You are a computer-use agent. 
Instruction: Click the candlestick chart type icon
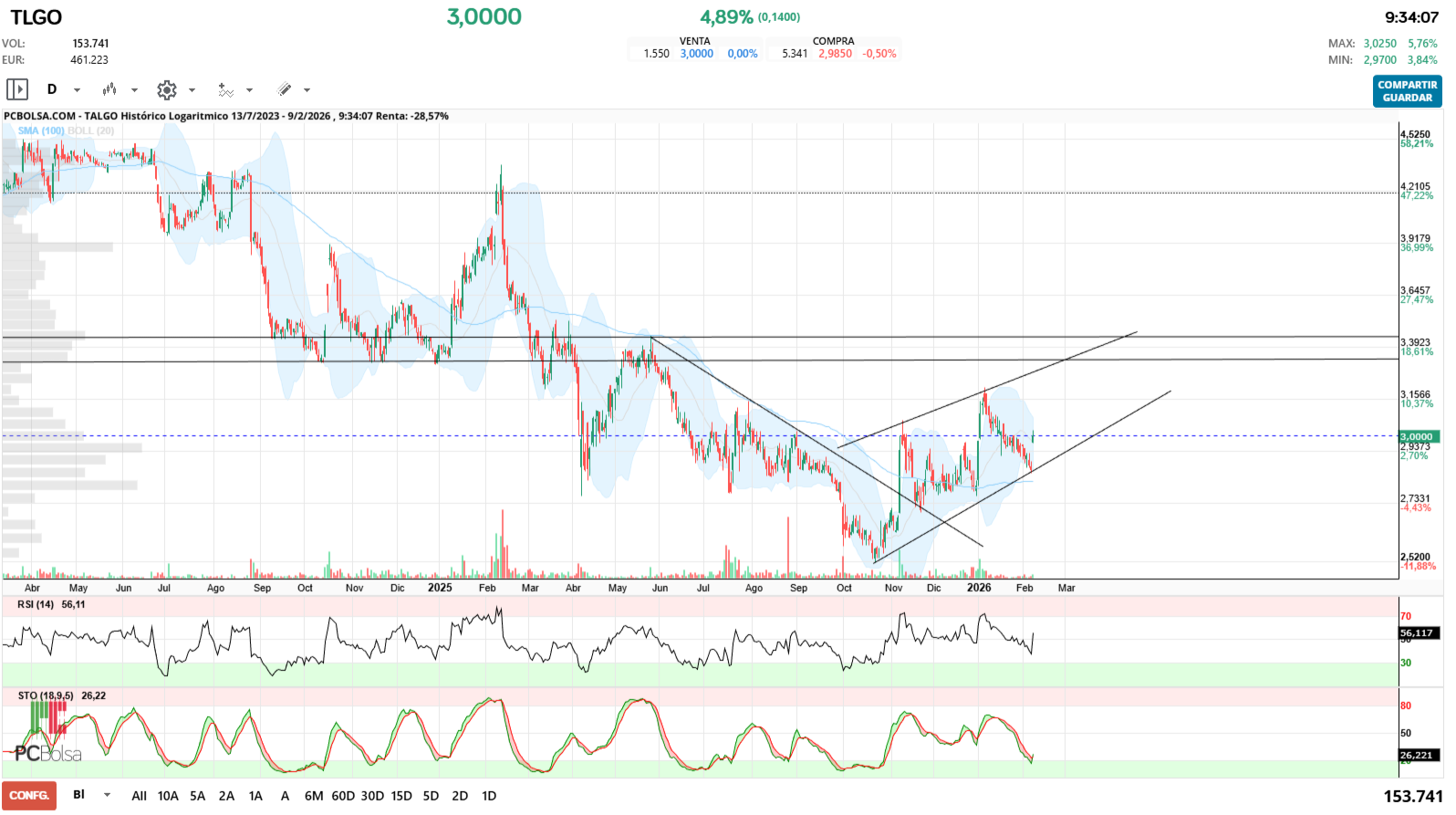pyautogui.click(x=109, y=89)
